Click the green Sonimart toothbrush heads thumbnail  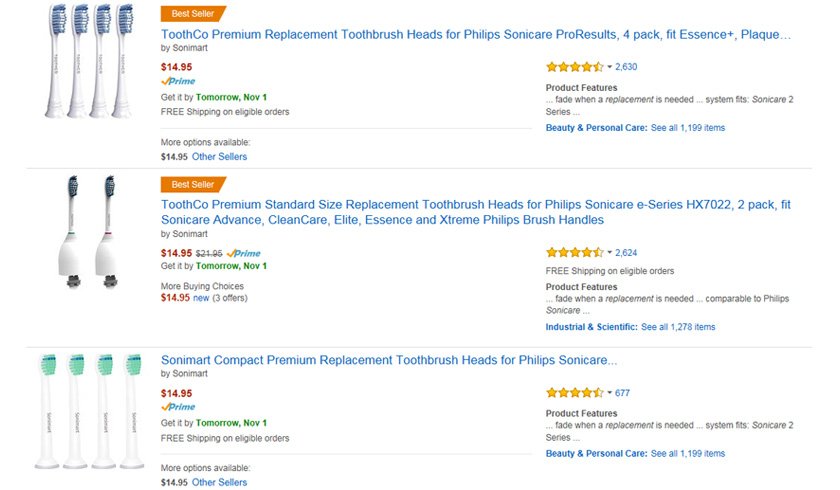(89, 411)
